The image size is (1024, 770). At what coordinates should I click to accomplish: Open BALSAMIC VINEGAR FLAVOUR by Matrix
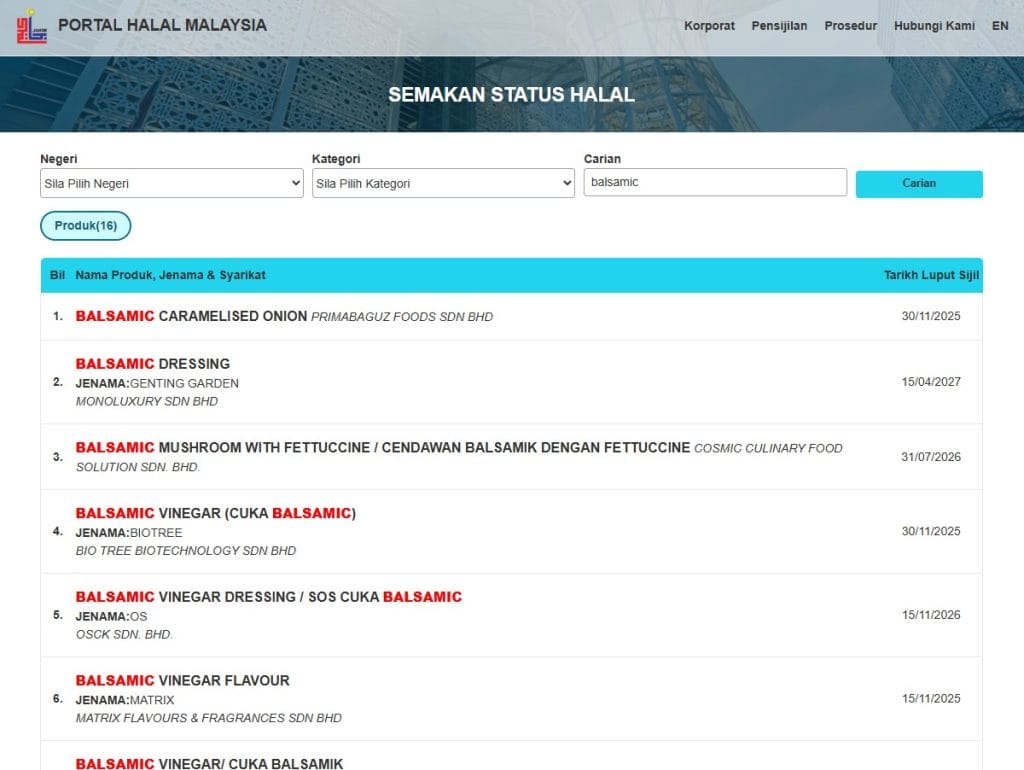(183, 680)
